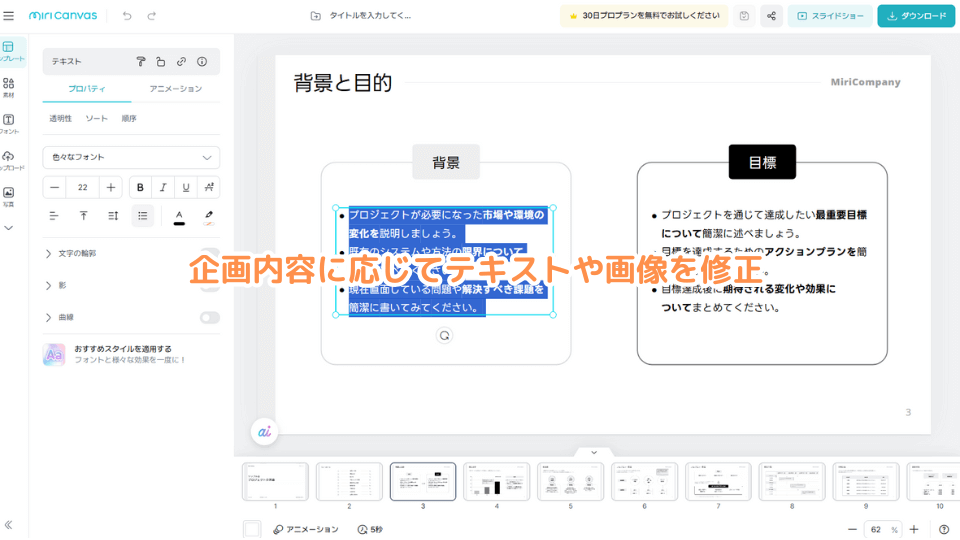Screen dimensions: 960x540
Task: Select the 目標 black label on slide
Action: pos(762,162)
